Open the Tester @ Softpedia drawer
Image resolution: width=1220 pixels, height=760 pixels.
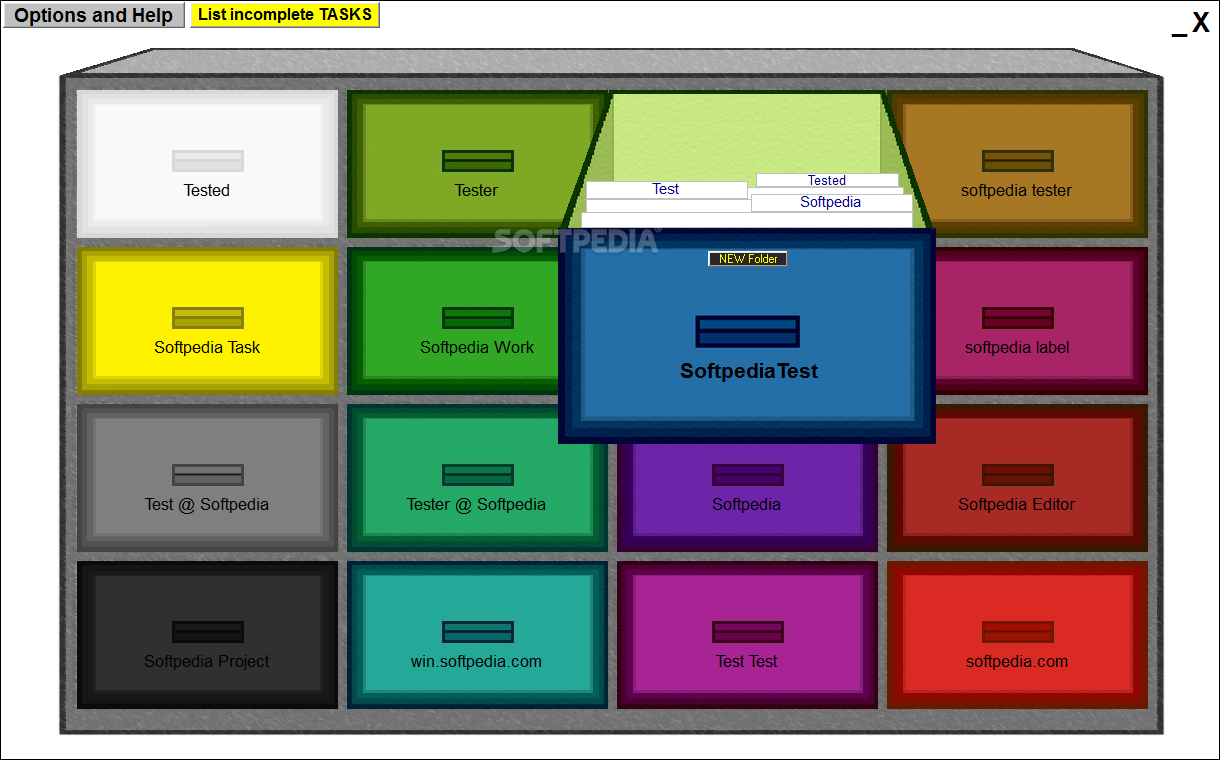click(x=477, y=478)
